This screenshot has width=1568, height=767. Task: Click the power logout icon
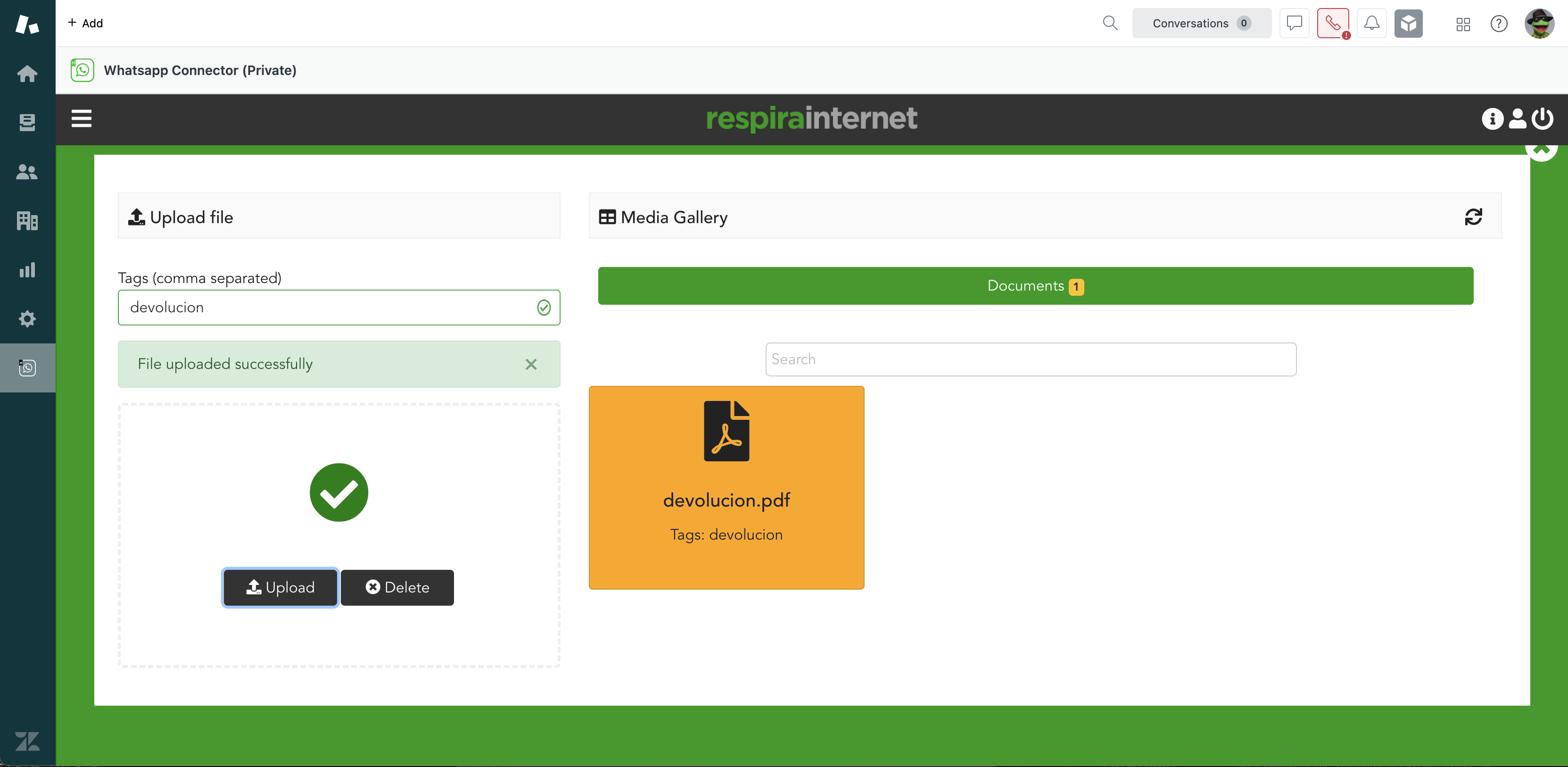[1543, 119]
